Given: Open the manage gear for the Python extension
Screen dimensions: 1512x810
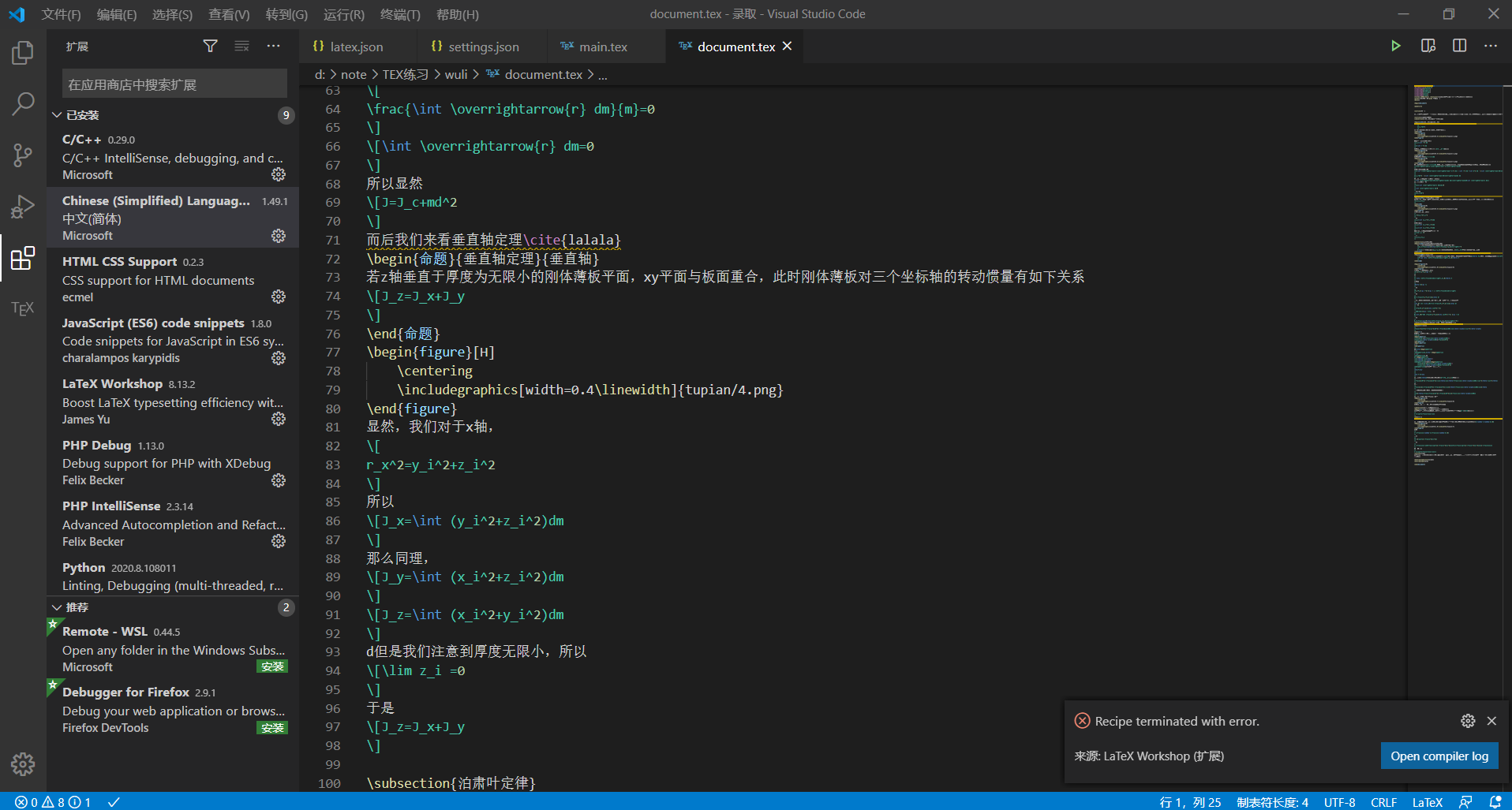Looking at the screenshot, I should tap(278, 585).
